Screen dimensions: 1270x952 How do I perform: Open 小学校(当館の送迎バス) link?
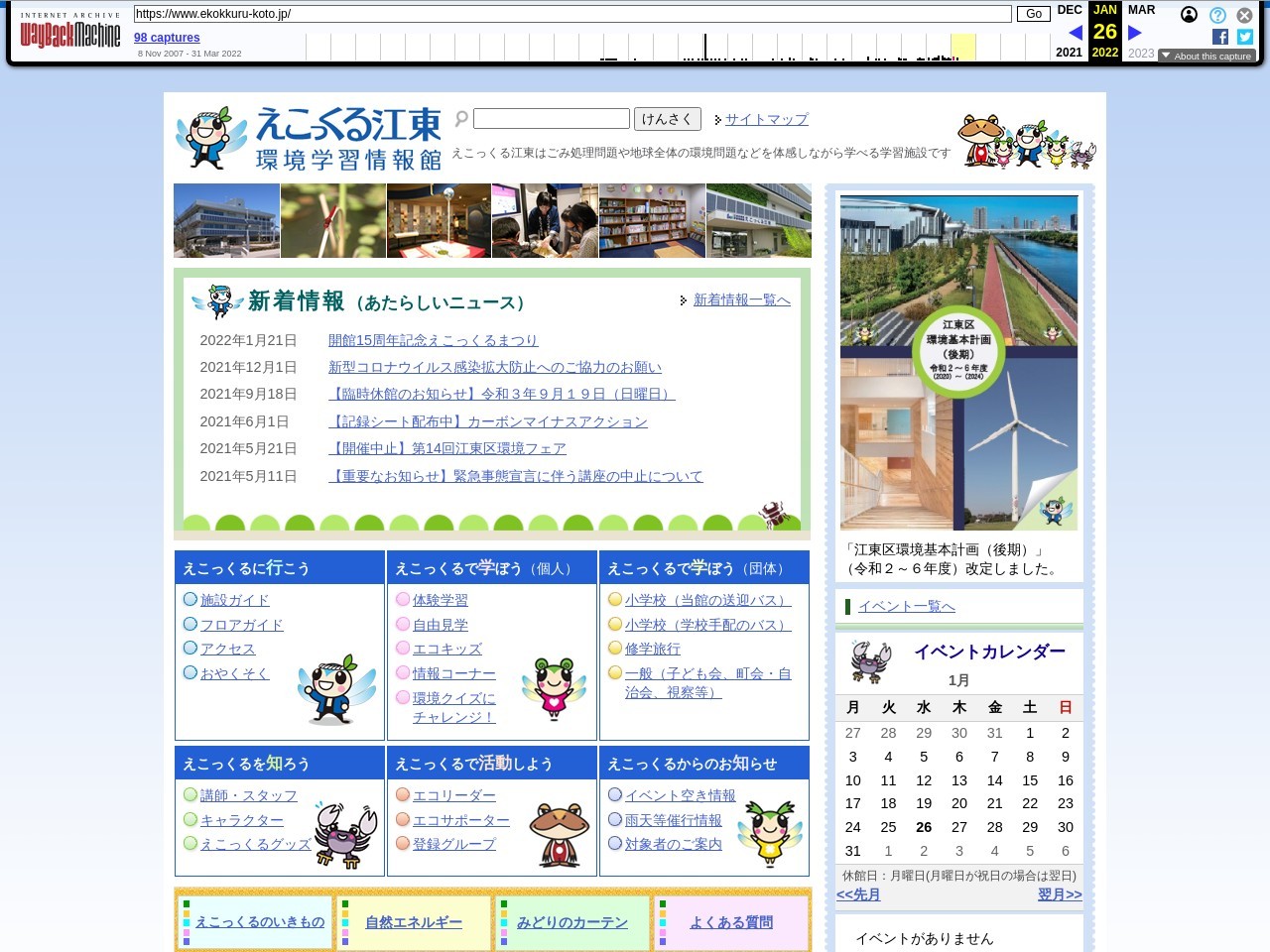(x=708, y=600)
